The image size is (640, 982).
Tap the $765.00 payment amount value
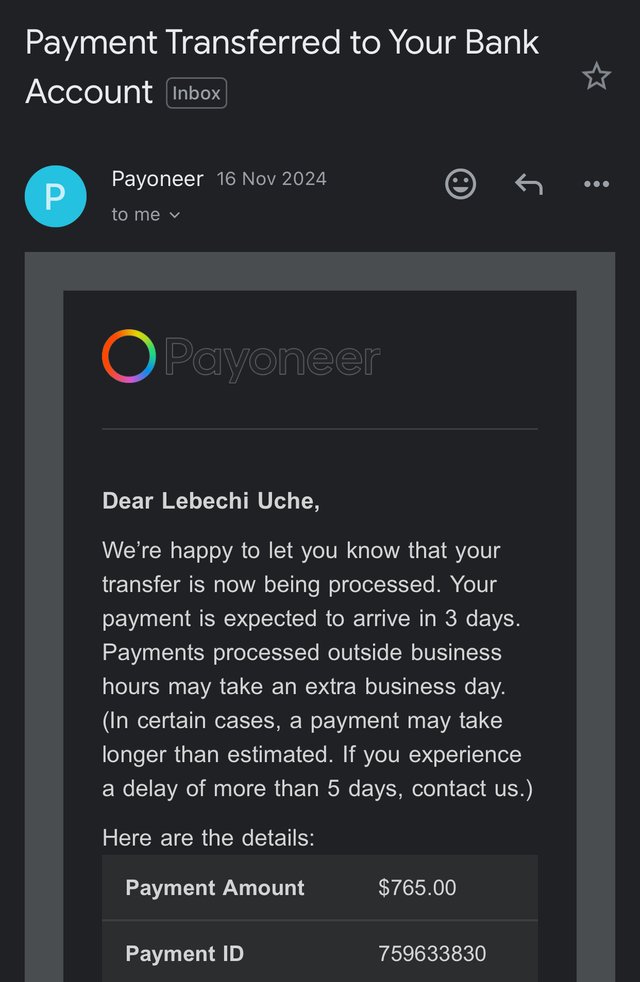pos(417,887)
